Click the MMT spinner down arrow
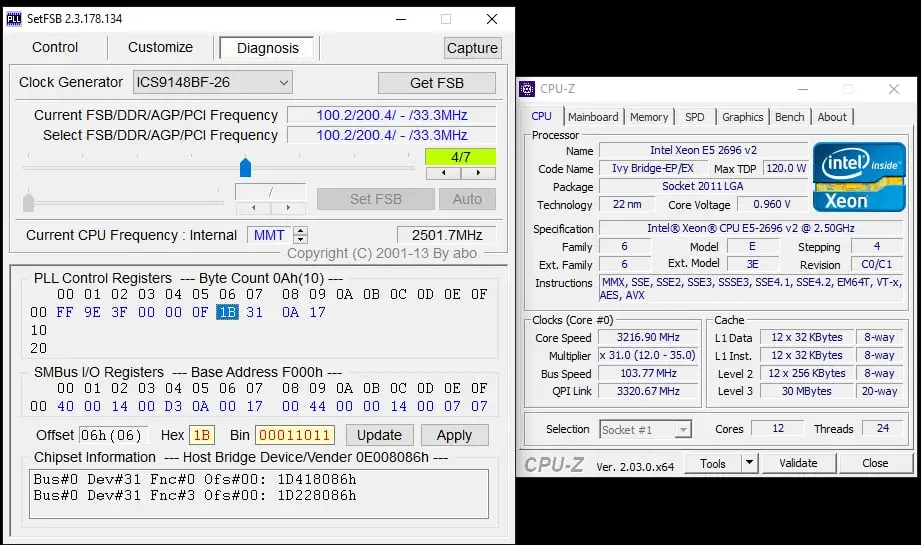 pos(300,240)
